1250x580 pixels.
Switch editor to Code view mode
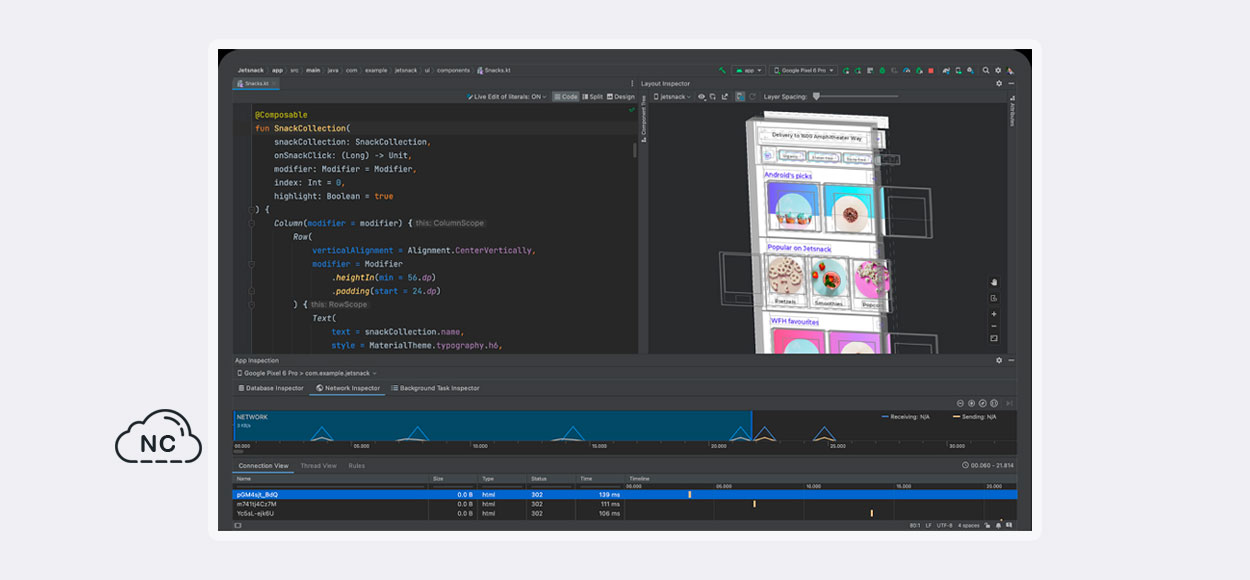(x=566, y=97)
